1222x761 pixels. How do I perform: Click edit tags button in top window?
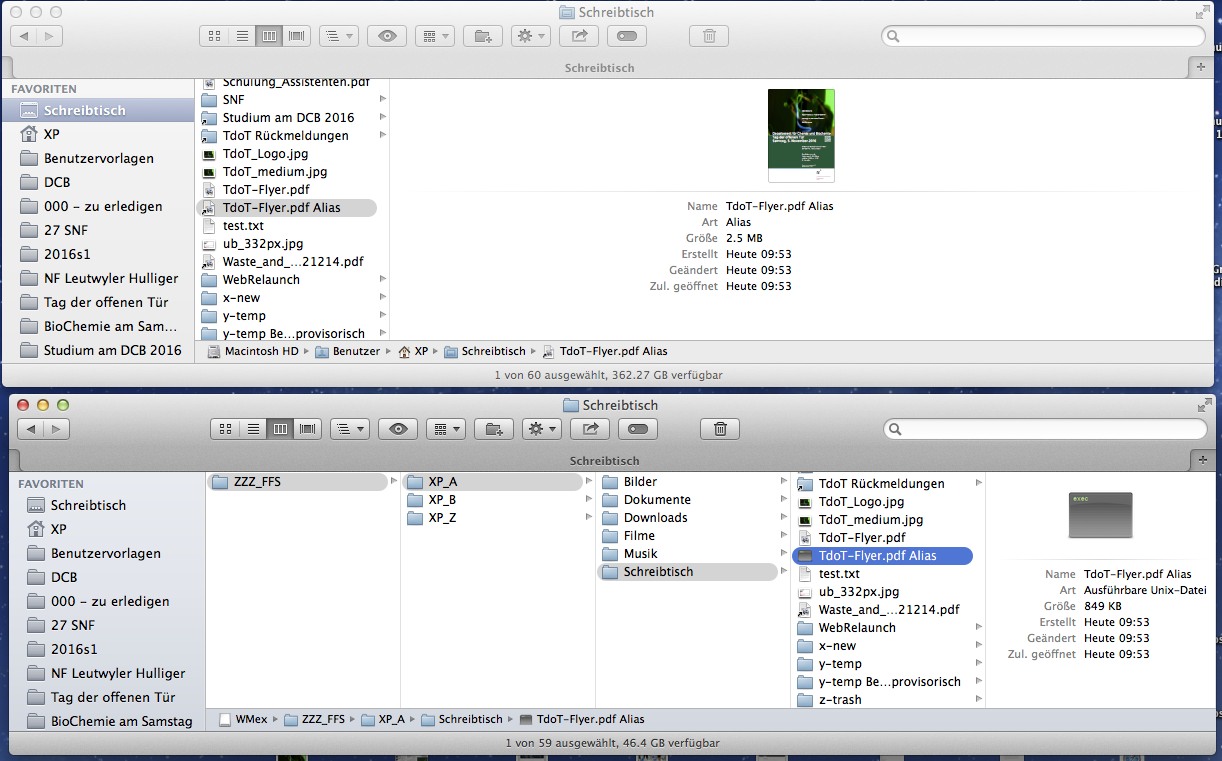pos(627,36)
